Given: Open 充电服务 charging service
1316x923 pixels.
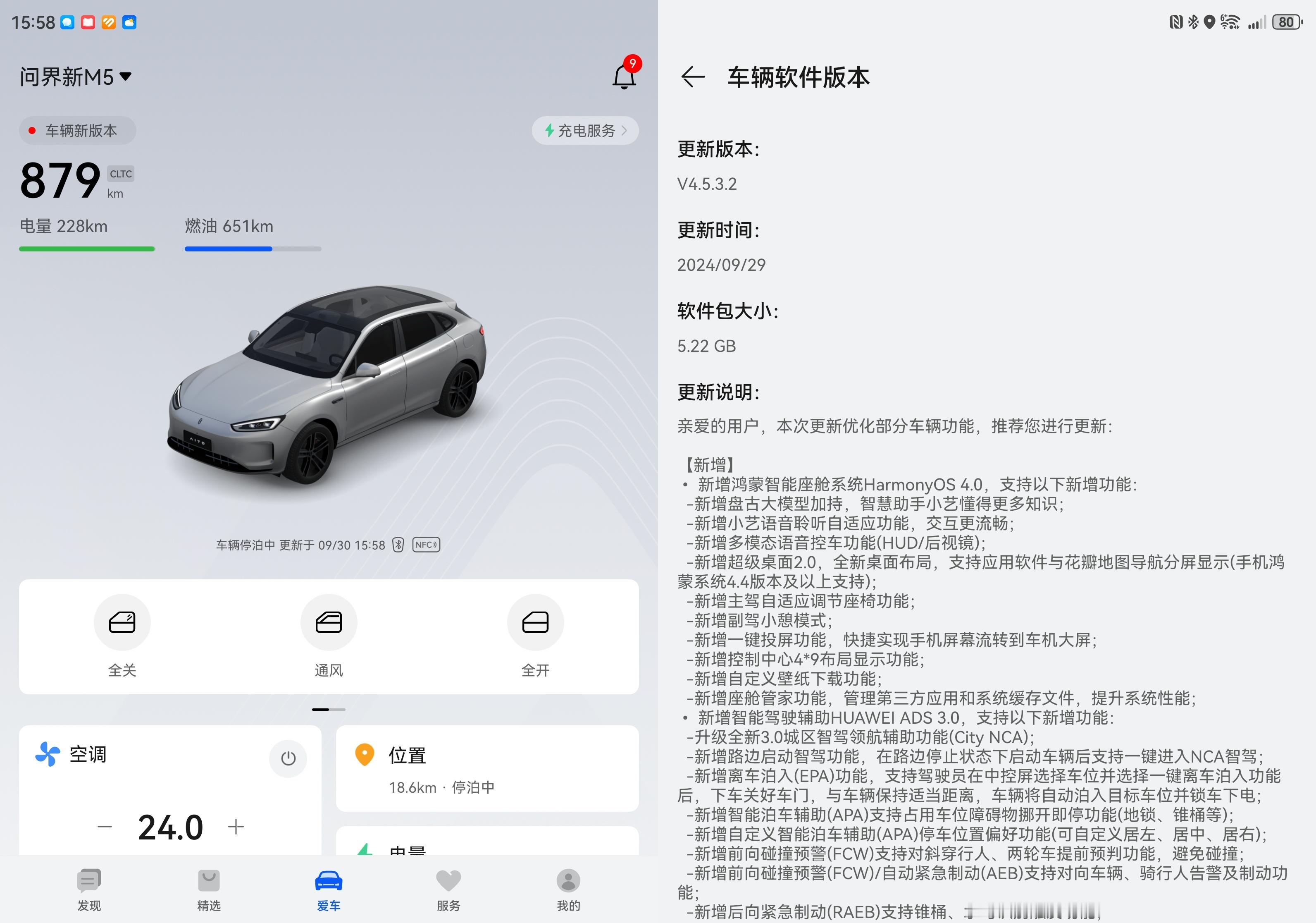Looking at the screenshot, I should (x=585, y=131).
